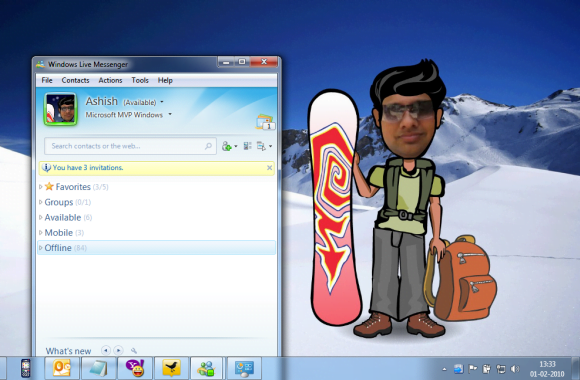Click the What's new settings wrench icon
The image size is (580, 380).
[134, 350]
